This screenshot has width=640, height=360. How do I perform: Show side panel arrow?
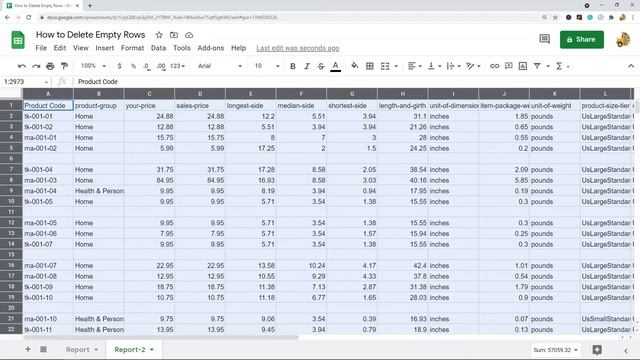click(626, 350)
